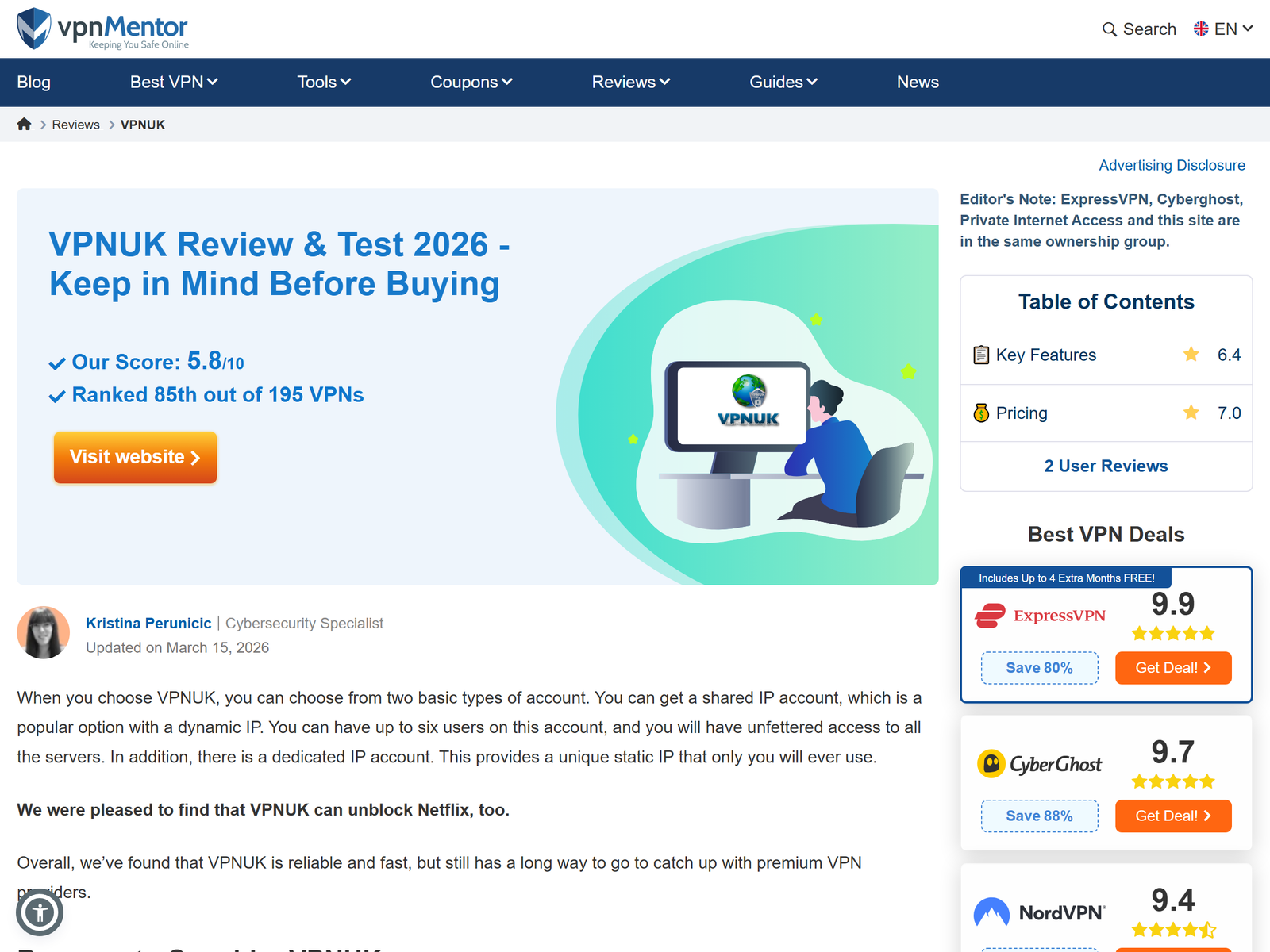Expand the Coupons menu
The width and height of the screenshot is (1270, 952).
coord(471,82)
